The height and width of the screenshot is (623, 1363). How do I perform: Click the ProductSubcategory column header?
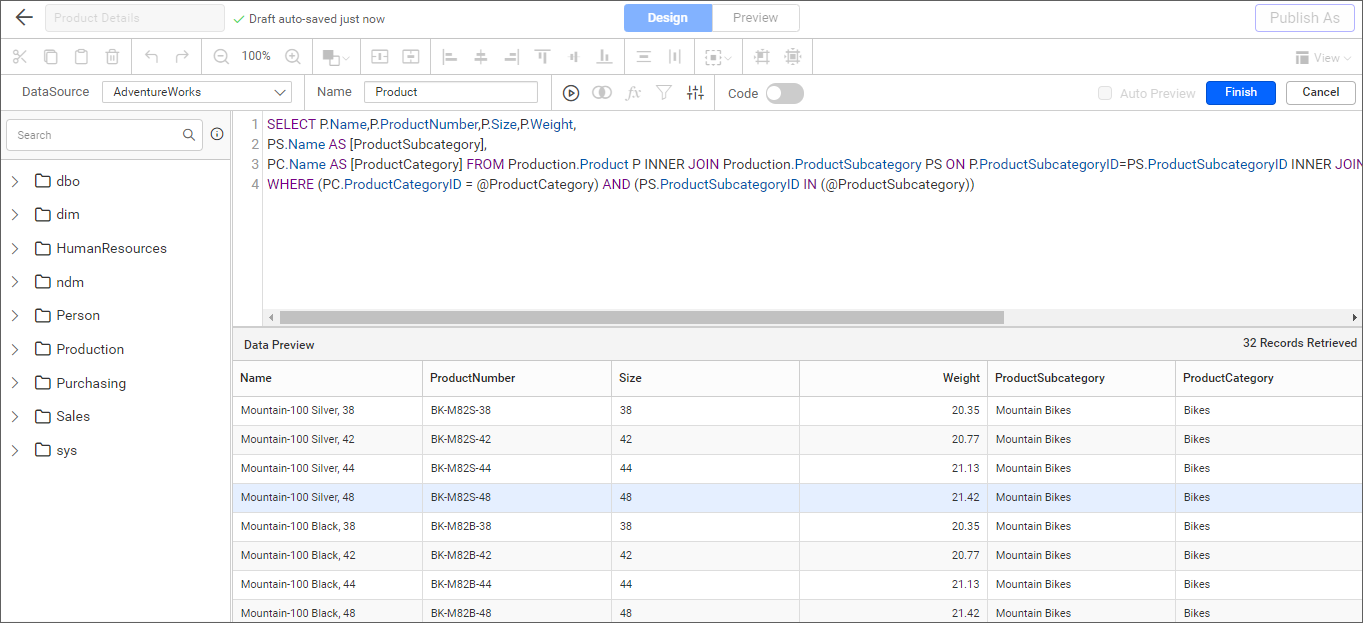[x=1082, y=378]
